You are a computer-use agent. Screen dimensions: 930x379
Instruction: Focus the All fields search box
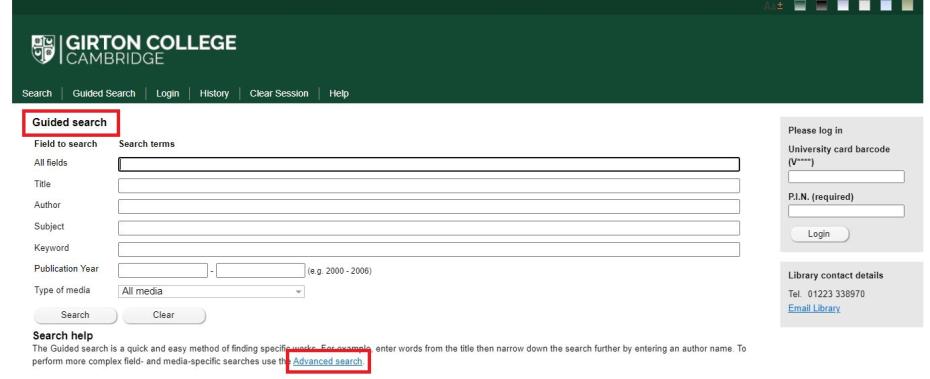pyautogui.click(x=429, y=164)
